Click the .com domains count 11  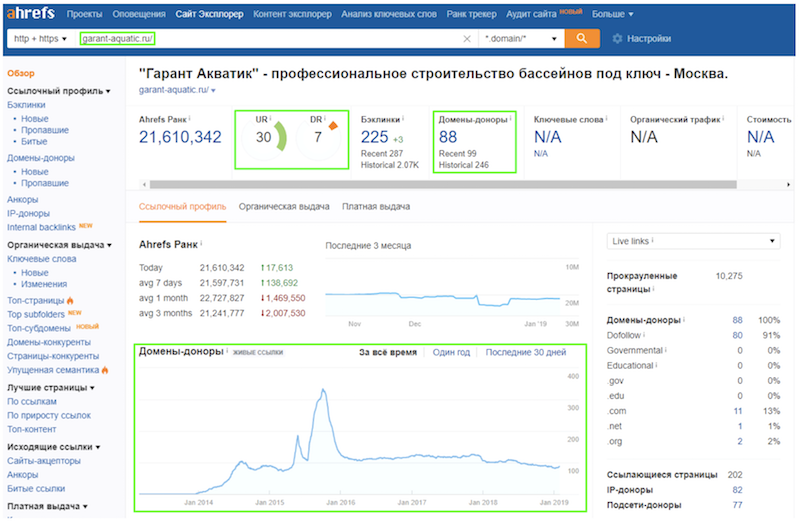pos(738,411)
